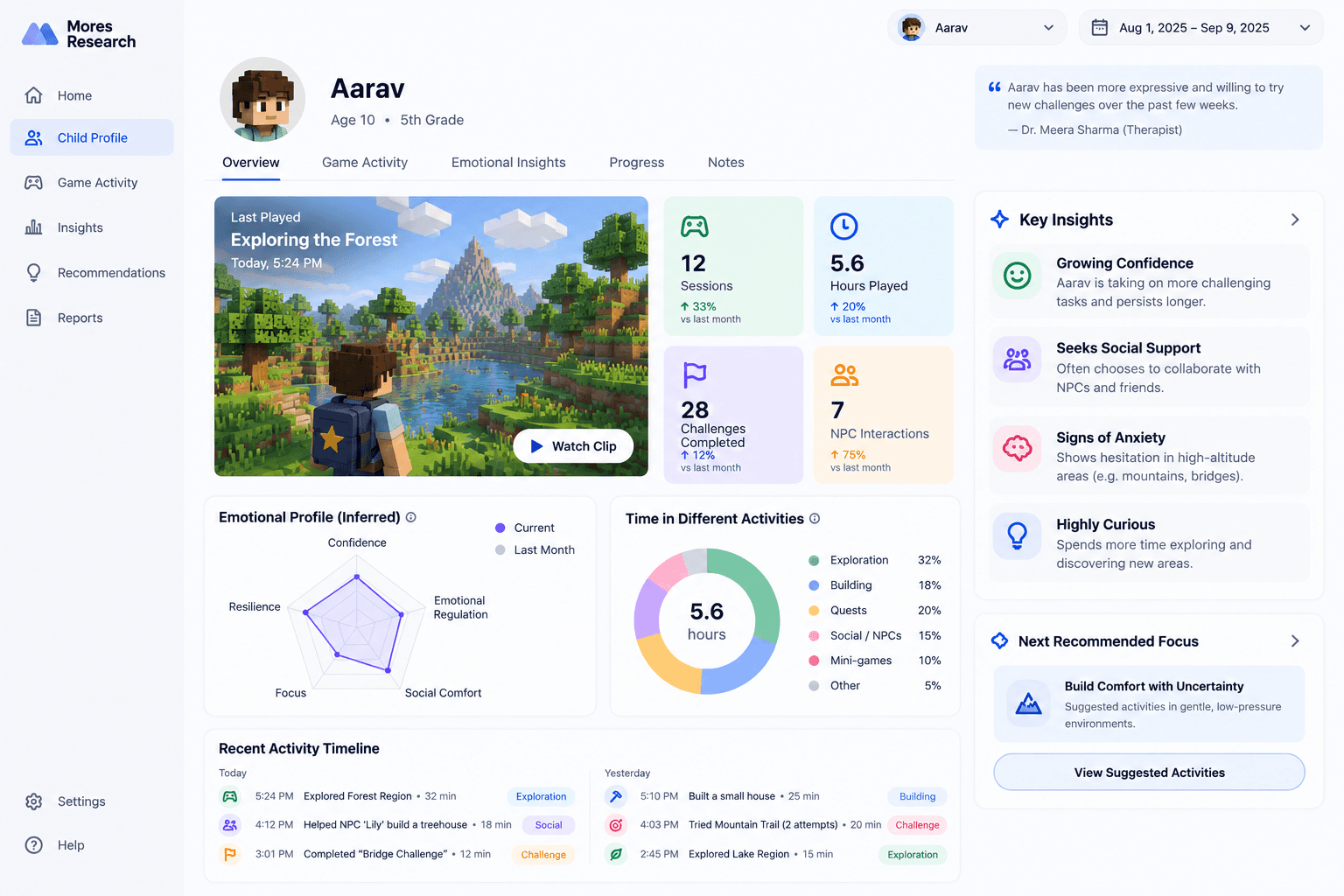Click the pink Mini-games legend swatch
Image resolution: width=1344 pixels, height=896 pixels.
pos(814,661)
